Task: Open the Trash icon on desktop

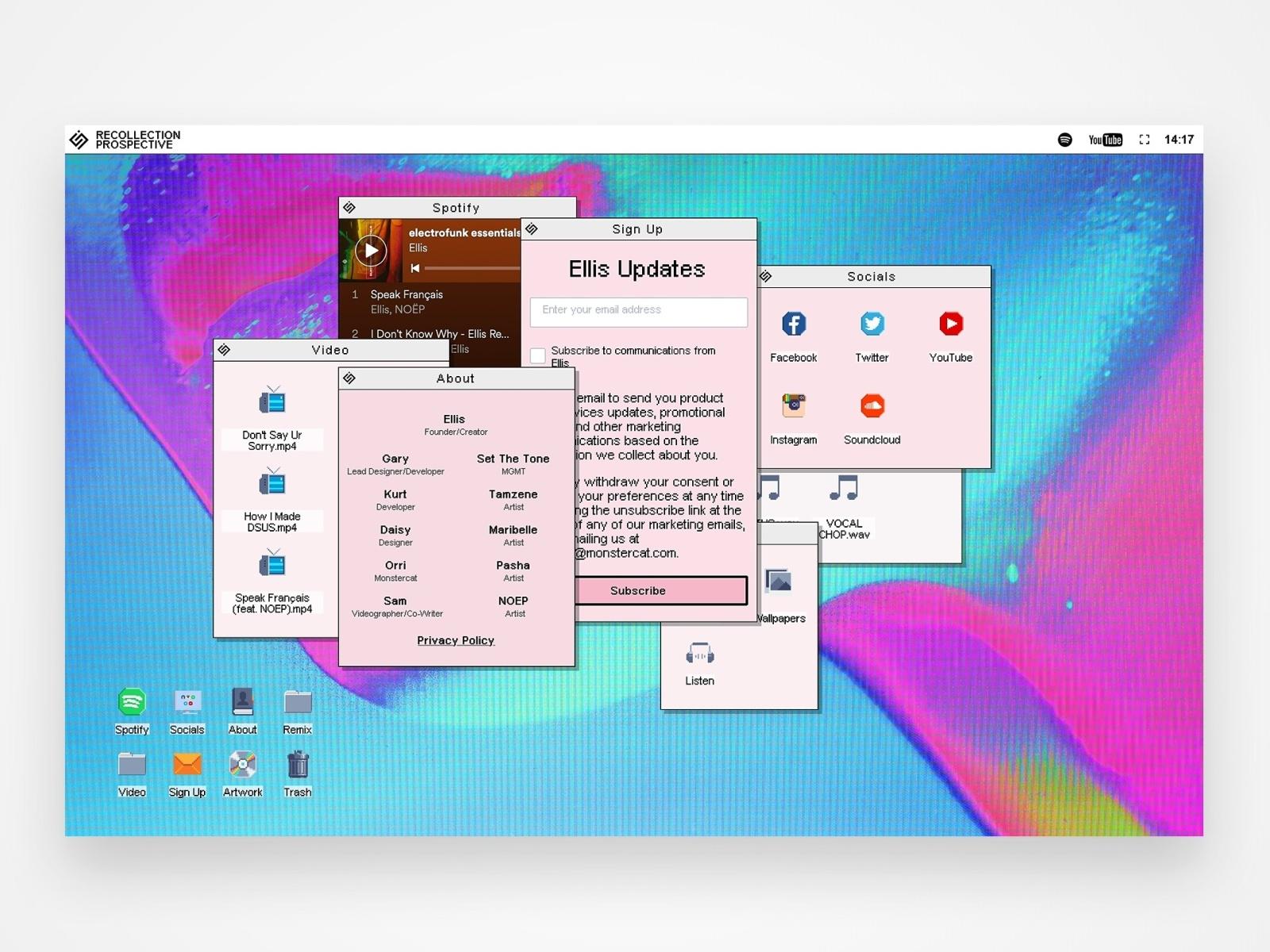Action: coord(298,765)
